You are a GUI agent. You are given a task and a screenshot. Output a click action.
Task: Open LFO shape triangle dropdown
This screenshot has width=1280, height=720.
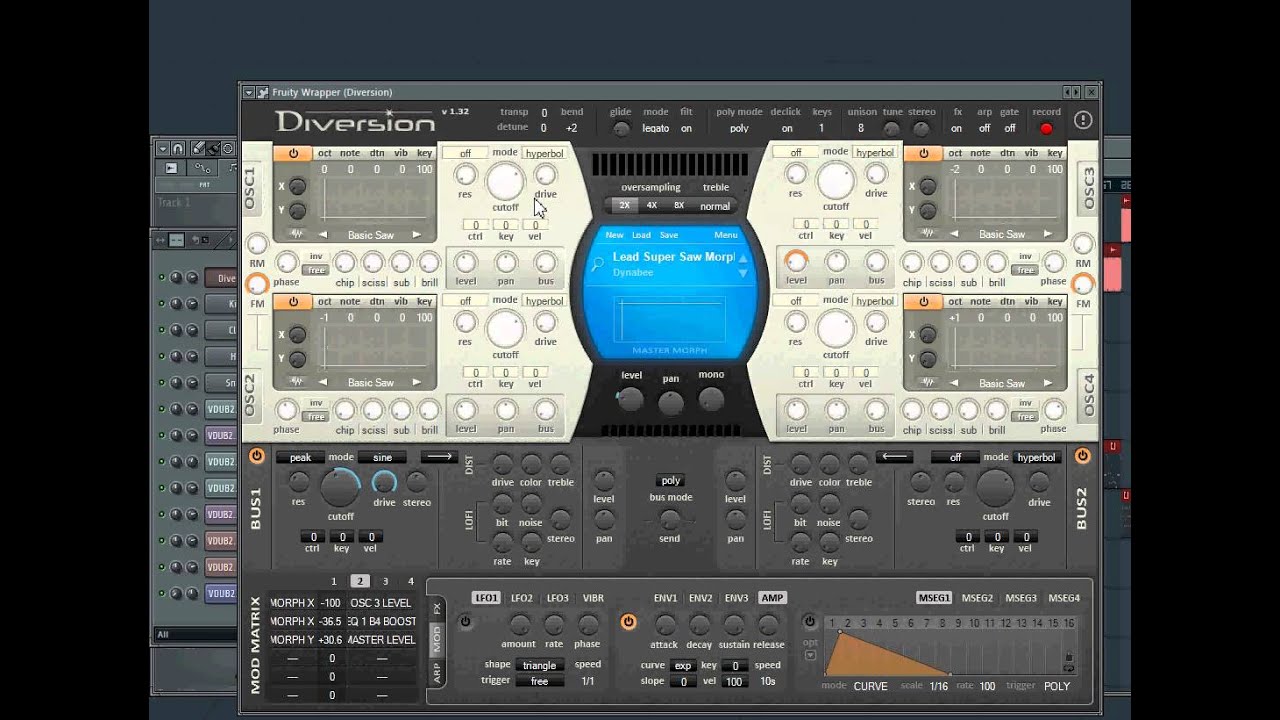point(539,665)
